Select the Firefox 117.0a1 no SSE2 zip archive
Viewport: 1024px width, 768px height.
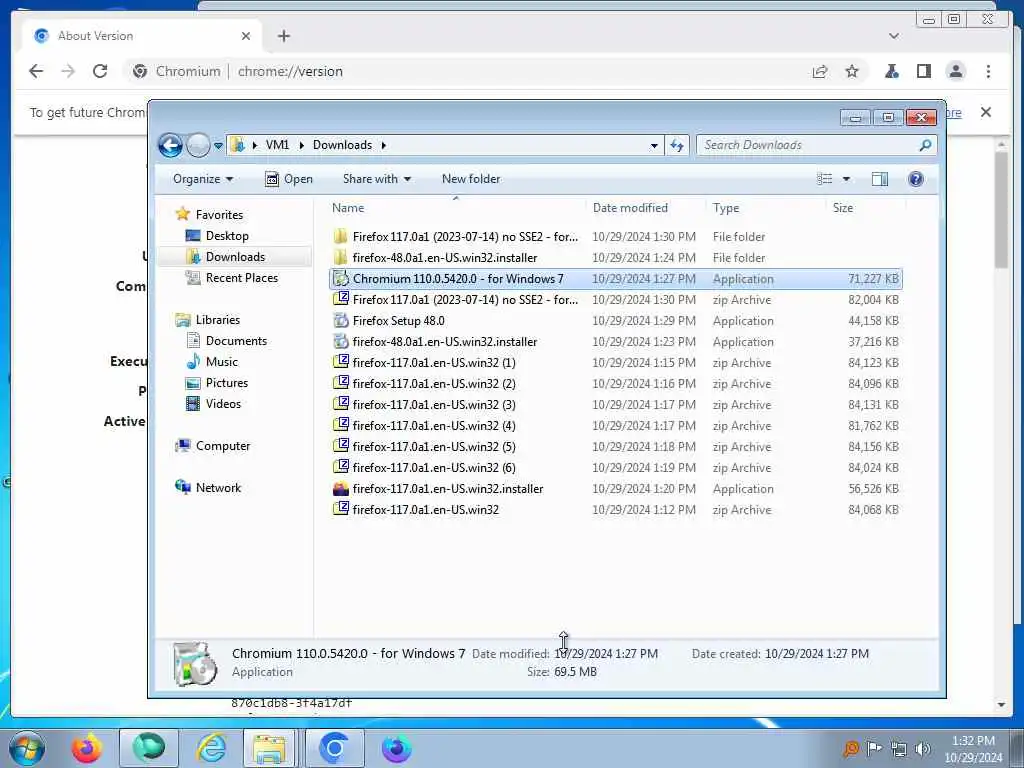click(616, 300)
